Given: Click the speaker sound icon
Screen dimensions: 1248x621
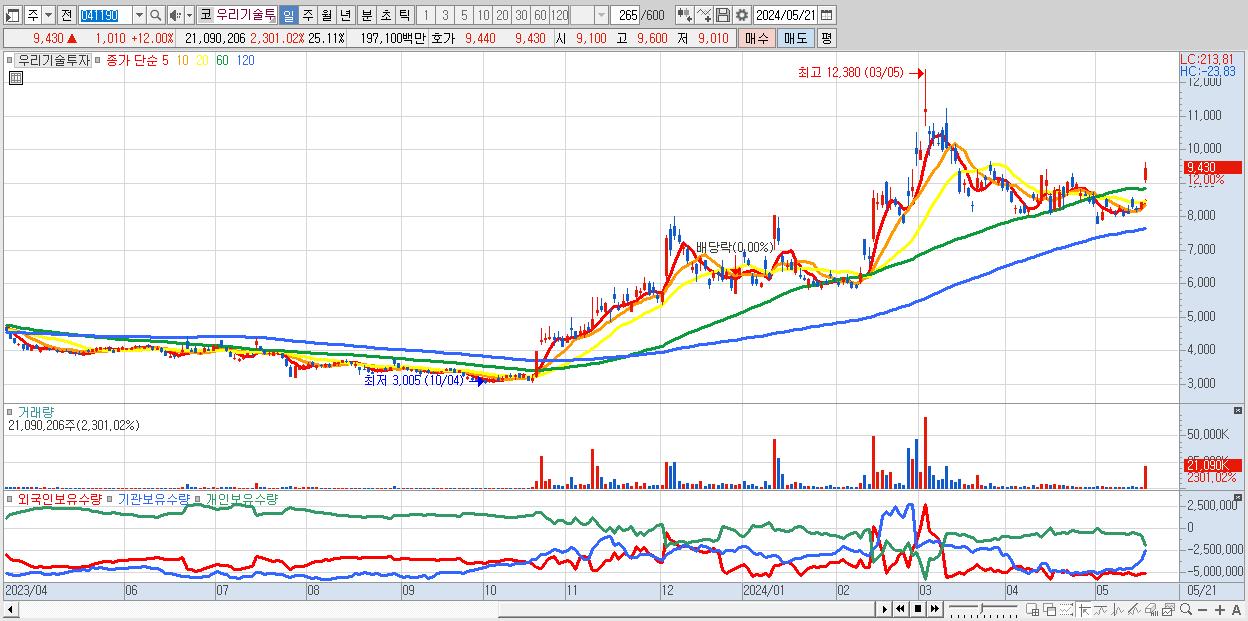Looking at the screenshot, I should click(175, 15).
